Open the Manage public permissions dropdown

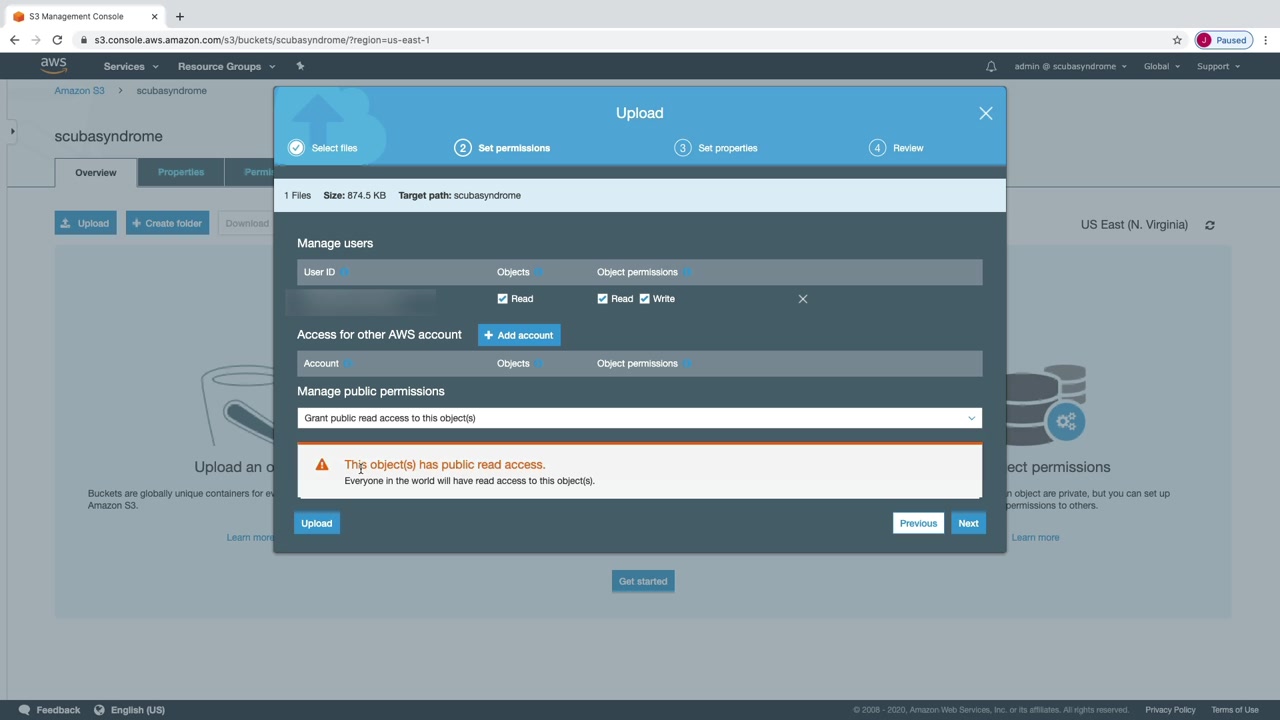click(639, 418)
